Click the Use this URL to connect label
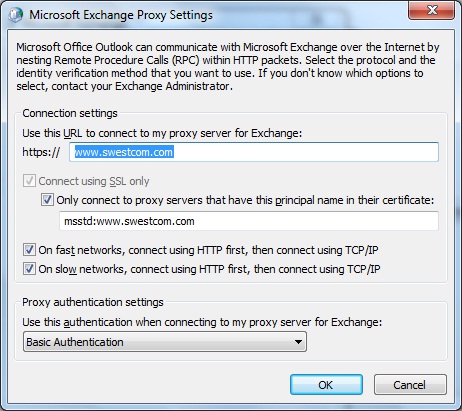This screenshot has height=411, width=462. [x=162, y=133]
